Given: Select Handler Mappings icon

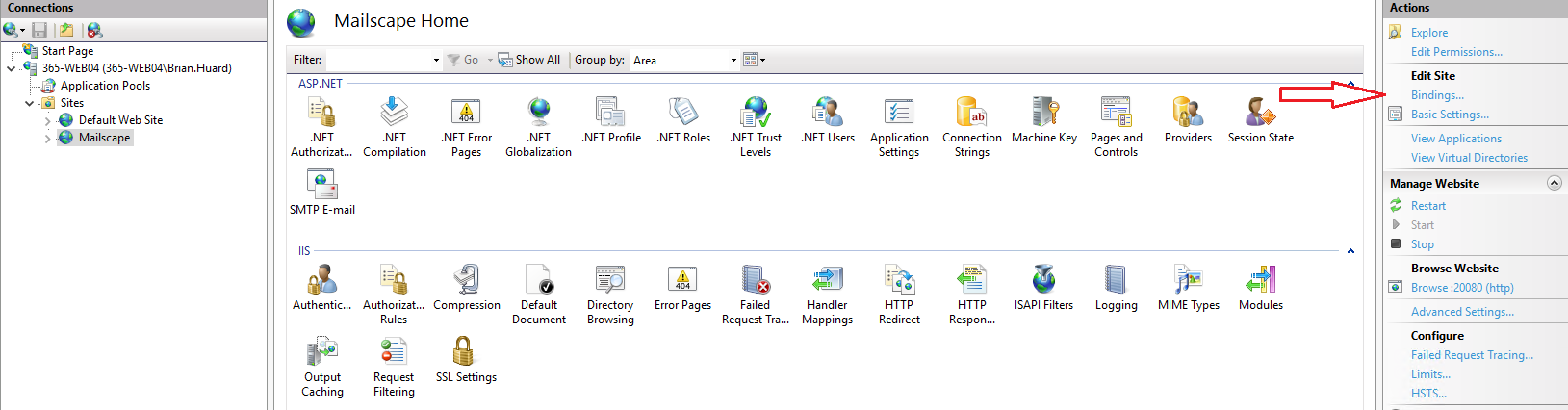Looking at the screenshot, I should coord(828,294).
